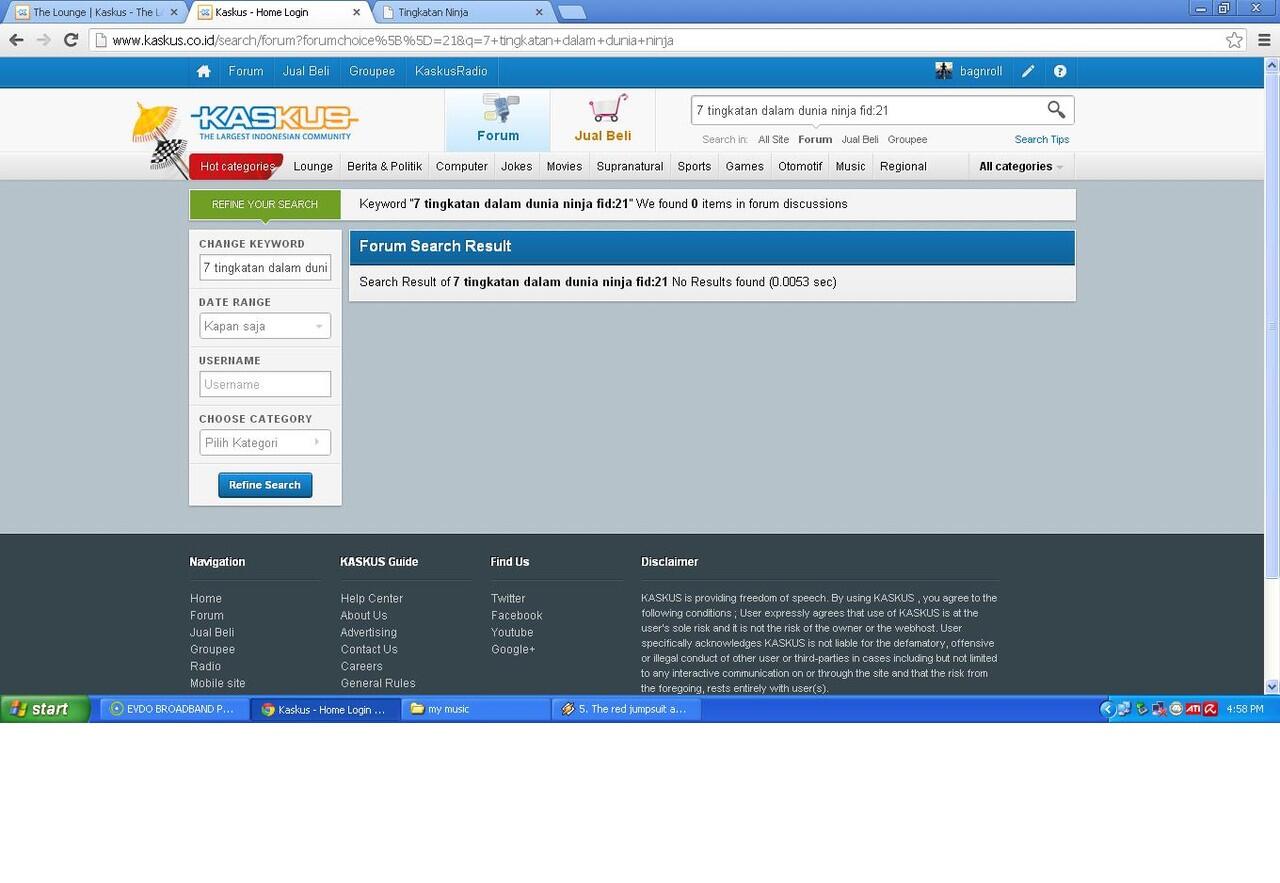Screen dimensions: 1280x883
Task: Open my music folder taskbar item
Action: (x=475, y=709)
